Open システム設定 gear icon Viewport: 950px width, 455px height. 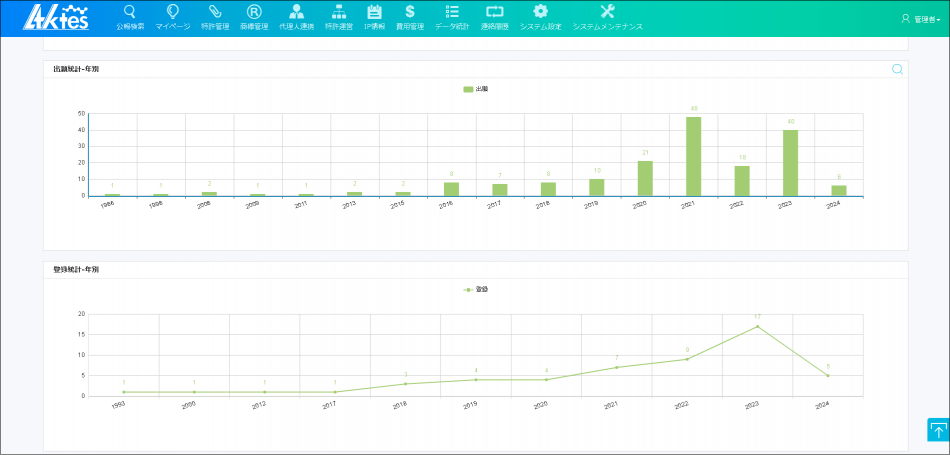click(540, 12)
